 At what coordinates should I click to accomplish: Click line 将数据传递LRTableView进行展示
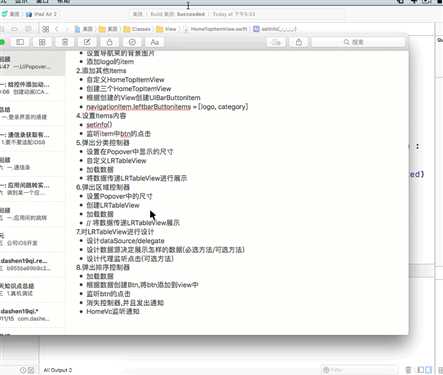click(137, 178)
